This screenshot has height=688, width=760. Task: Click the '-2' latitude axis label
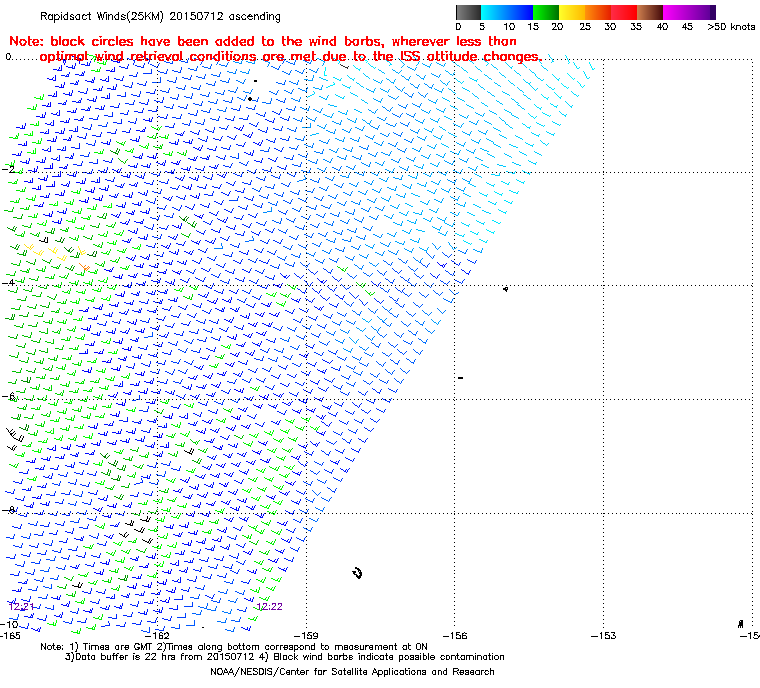point(9,169)
